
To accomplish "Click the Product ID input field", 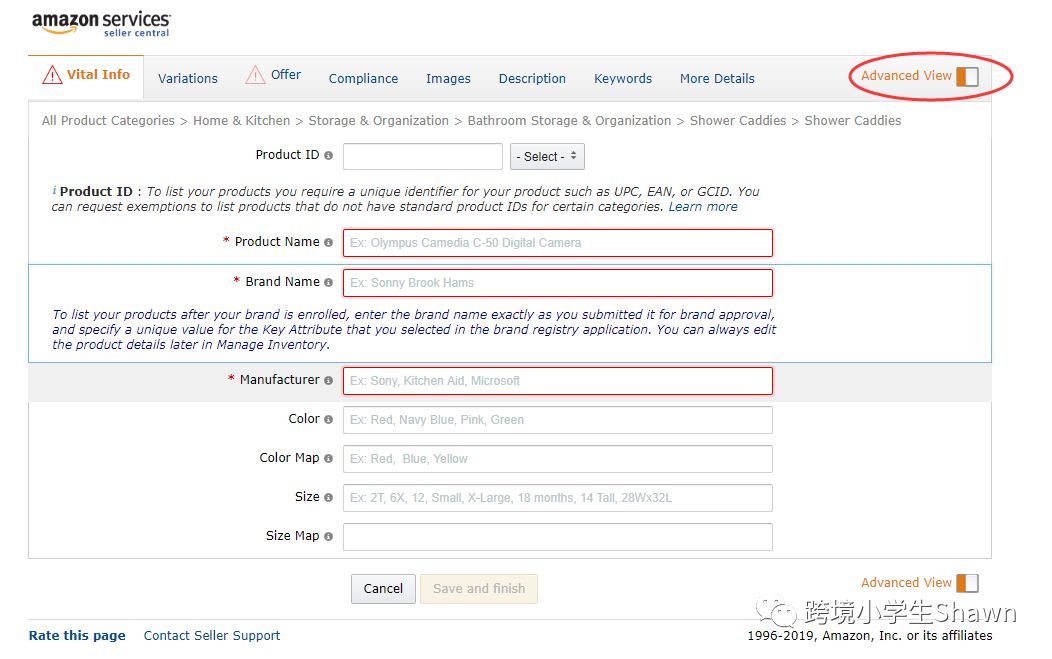I will pos(423,156).
